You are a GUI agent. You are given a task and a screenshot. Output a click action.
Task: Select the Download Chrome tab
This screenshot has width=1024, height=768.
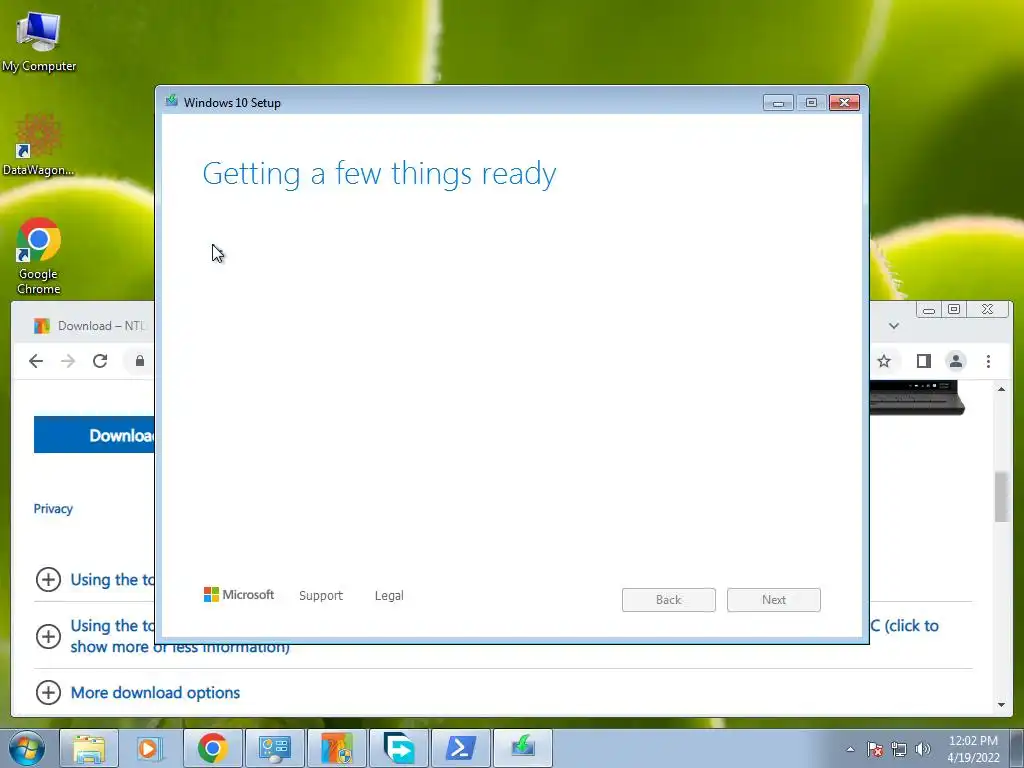pyautogui.click(x=89, y=326)
